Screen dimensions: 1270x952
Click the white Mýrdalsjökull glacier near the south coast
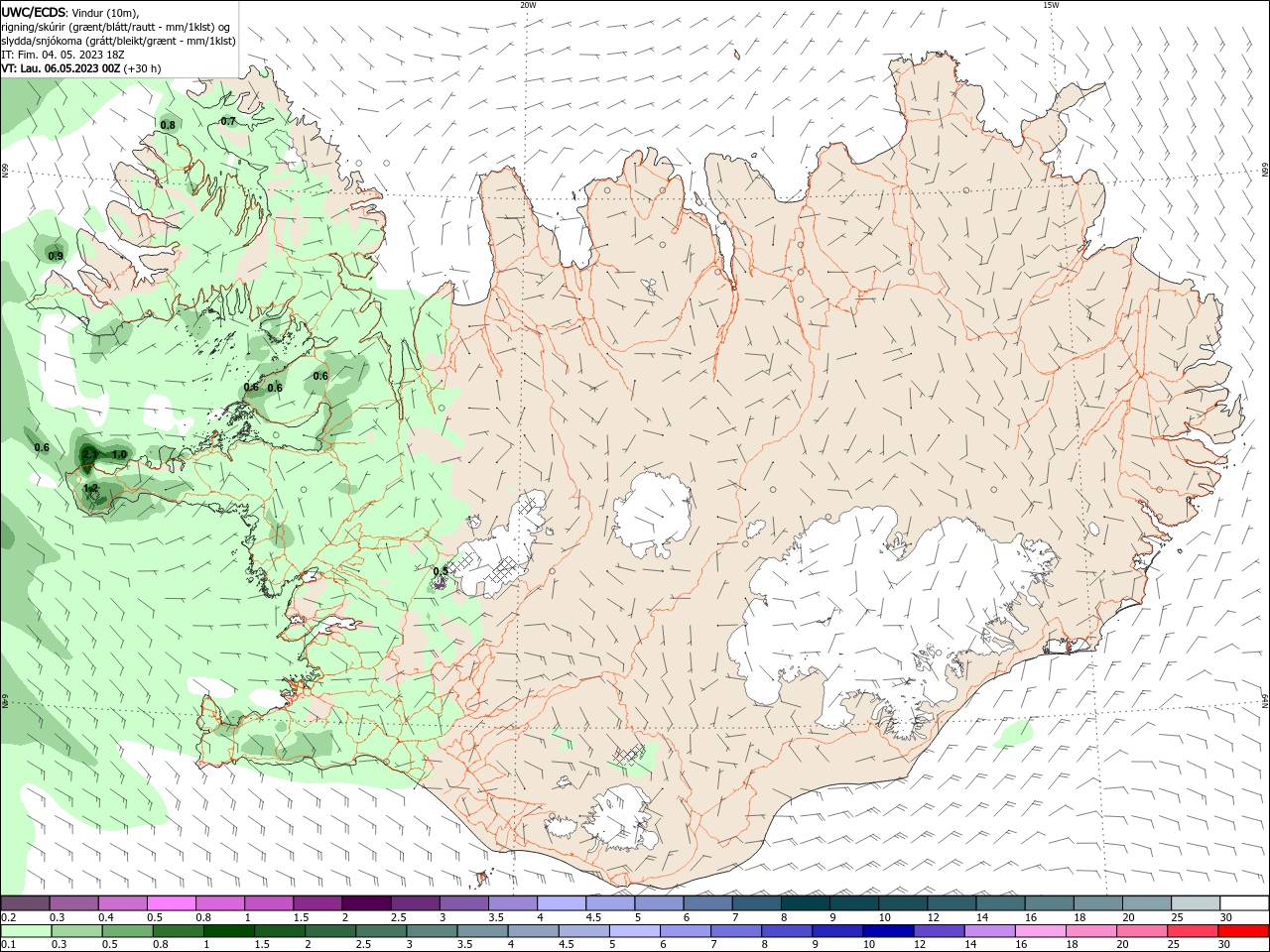pos(622,819)
